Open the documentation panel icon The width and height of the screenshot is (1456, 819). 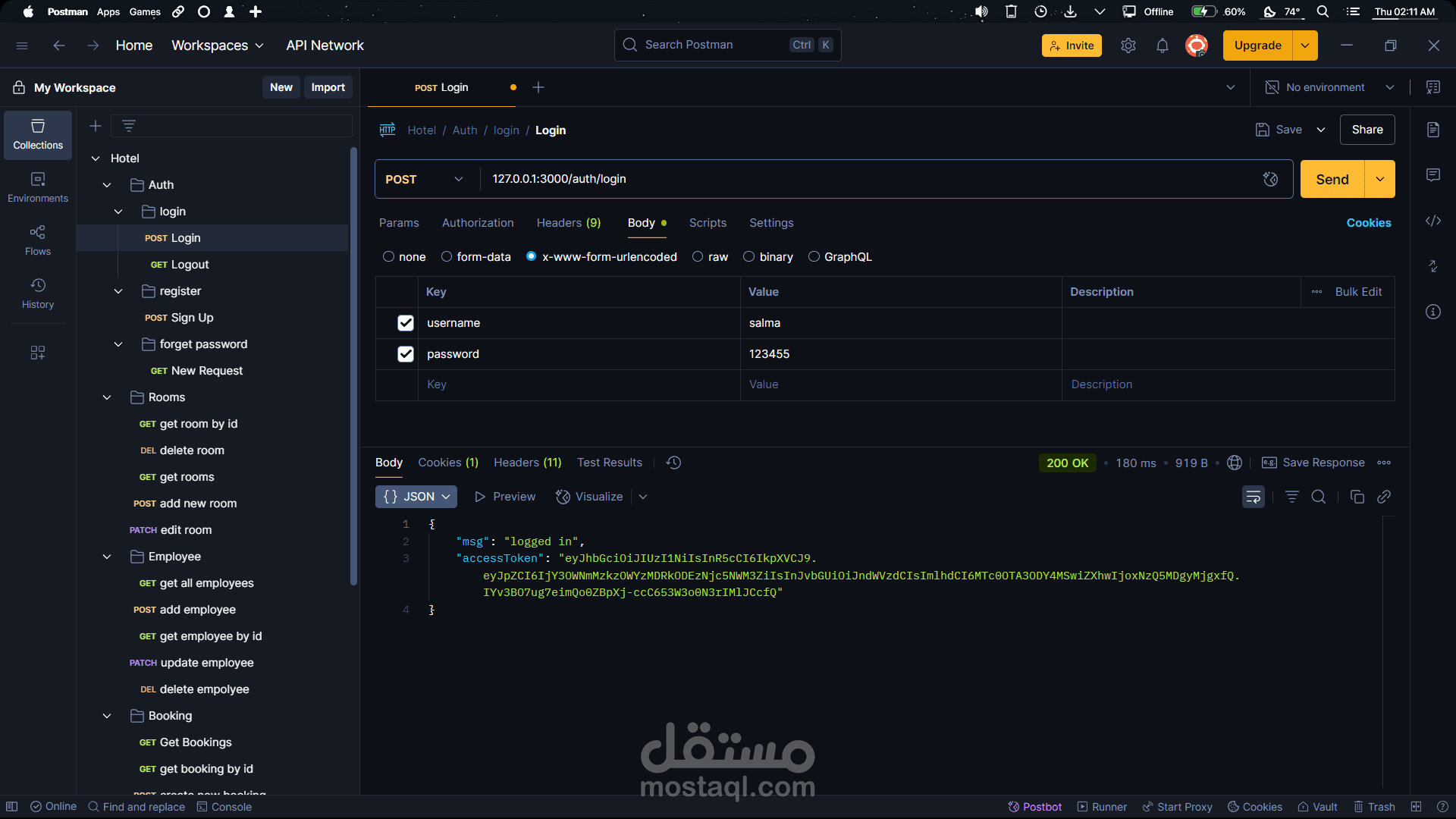point(1433,130)
